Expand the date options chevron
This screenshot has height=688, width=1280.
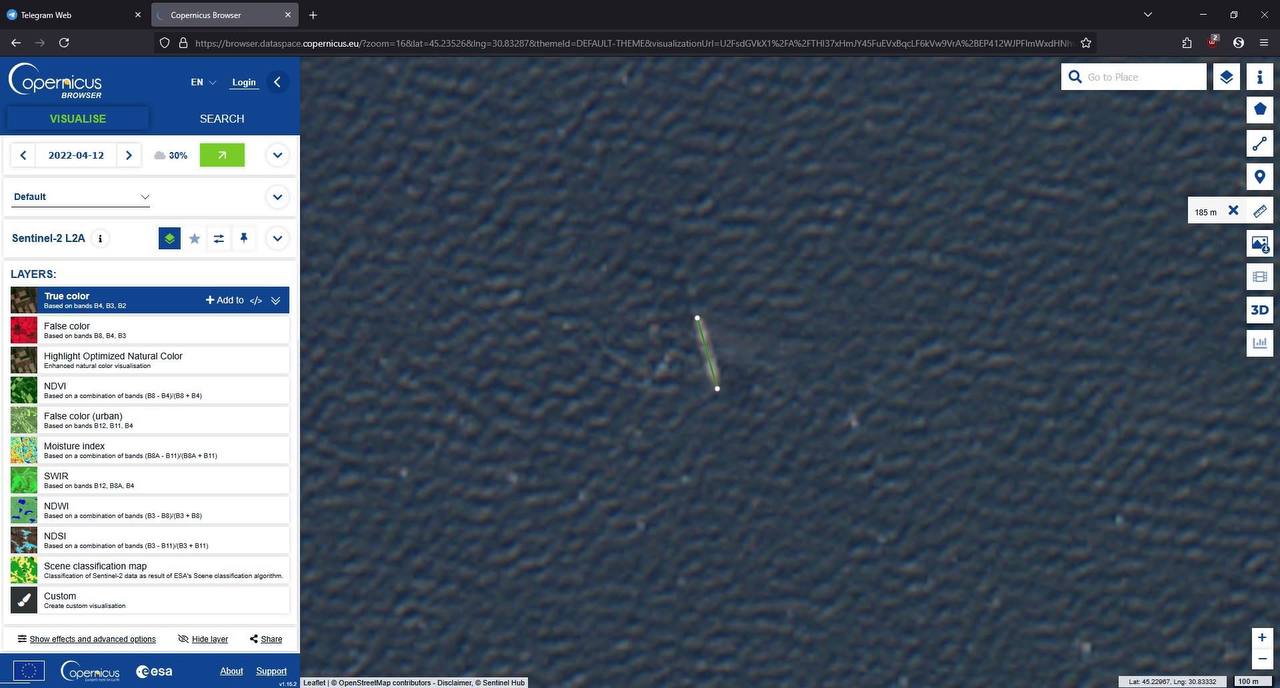click(x=278, y=155)
